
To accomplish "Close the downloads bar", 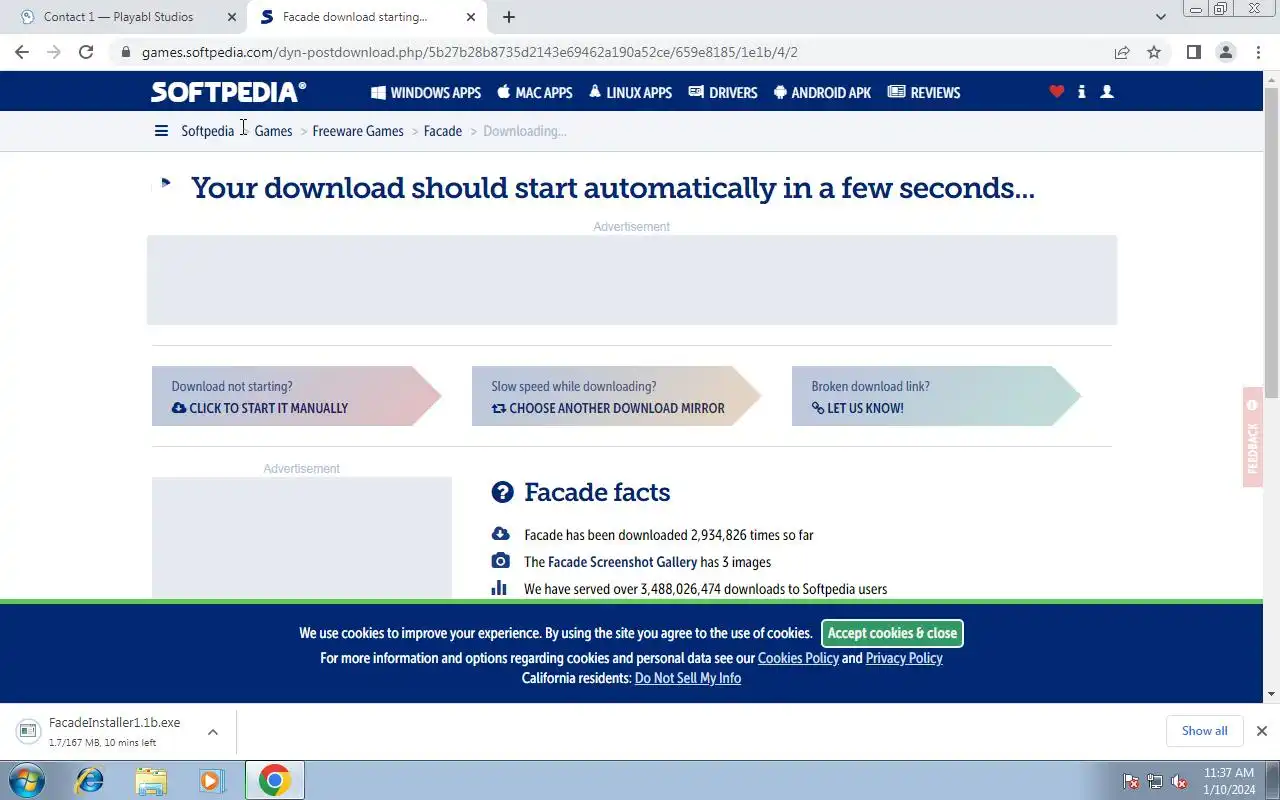I will [x=1262, y=731].
